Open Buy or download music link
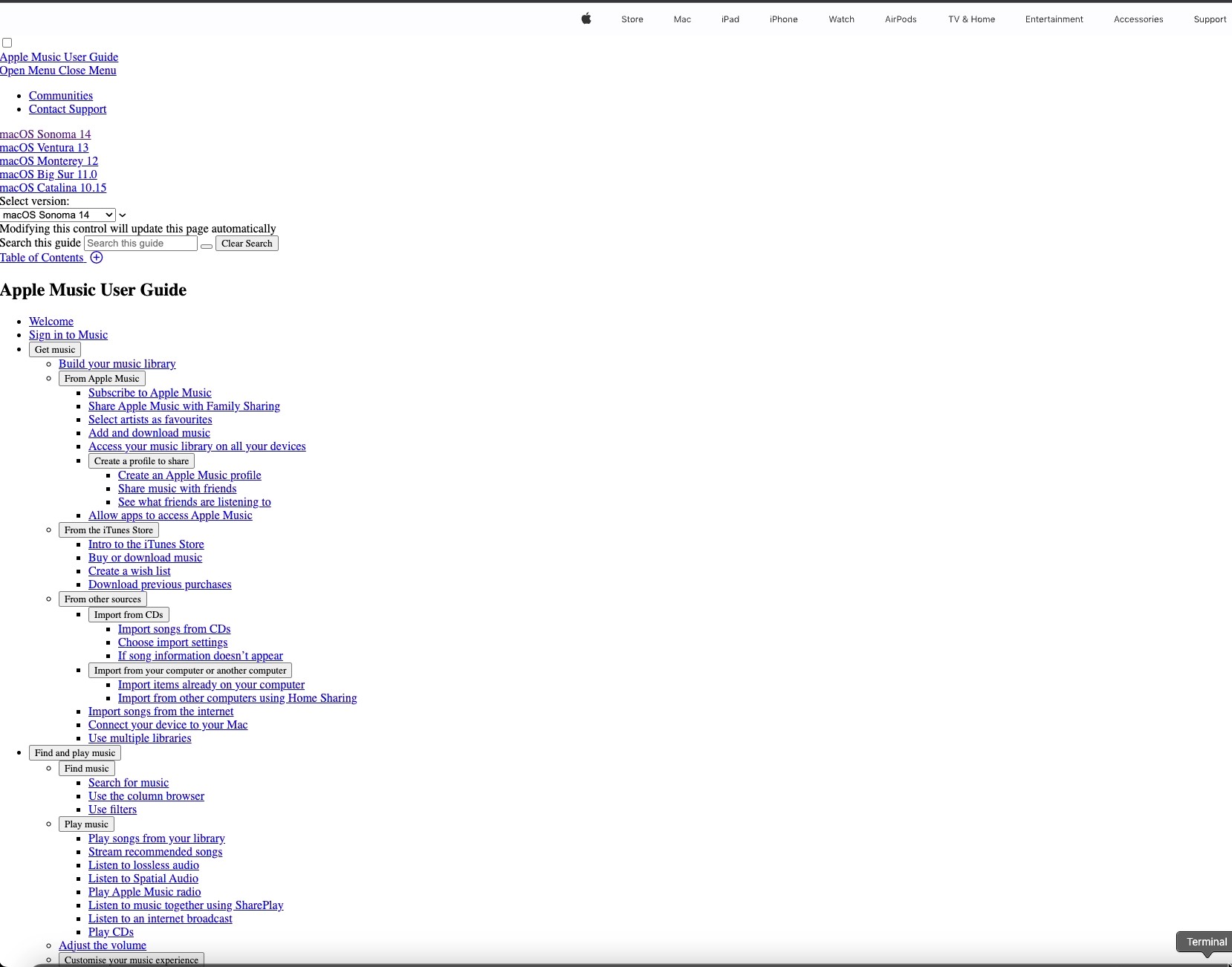 pyautogui.click(x=145, y=558)
